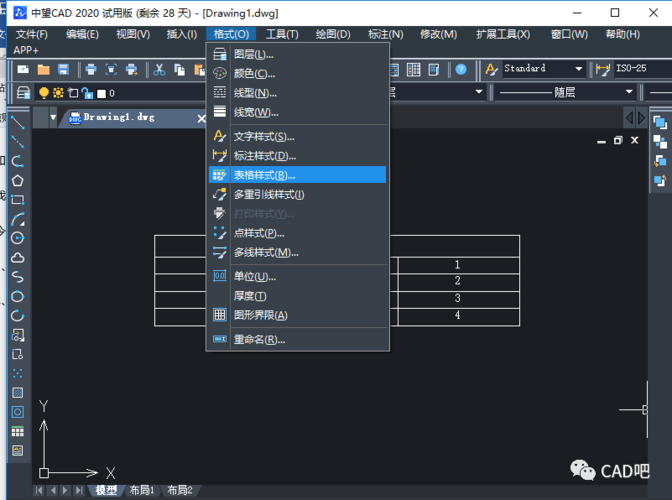672x500 pixels.
Task: Expand the 随层 linetype dropdown
Action: [629, 92]
